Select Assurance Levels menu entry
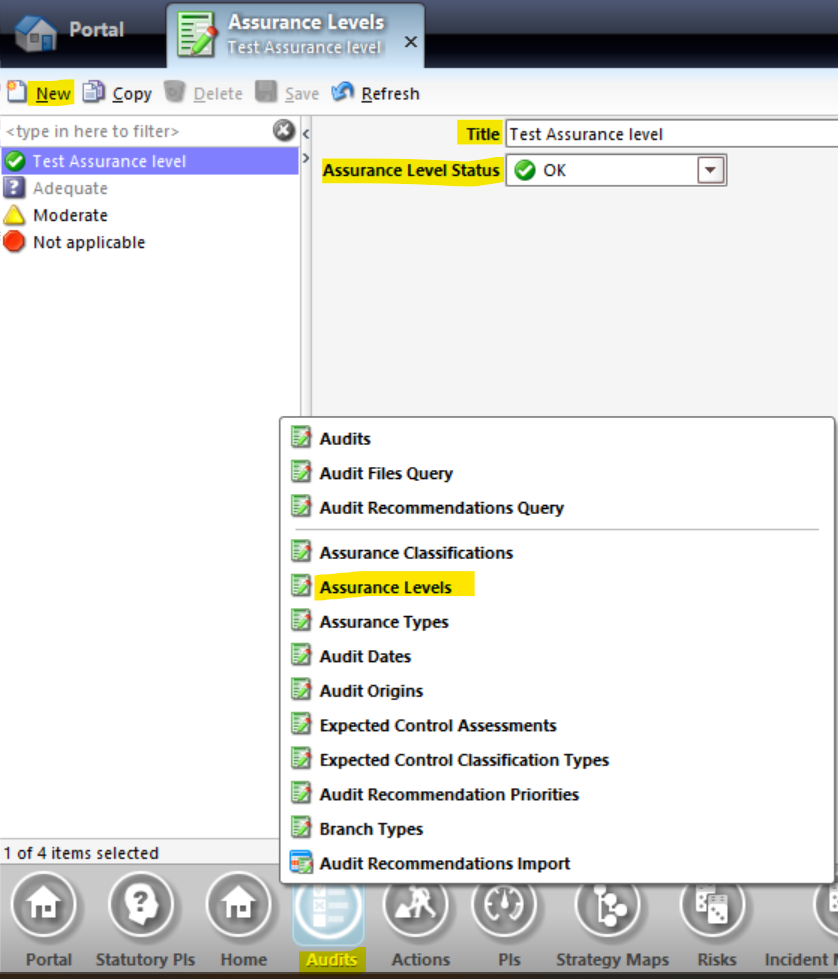 coord(385,587)
